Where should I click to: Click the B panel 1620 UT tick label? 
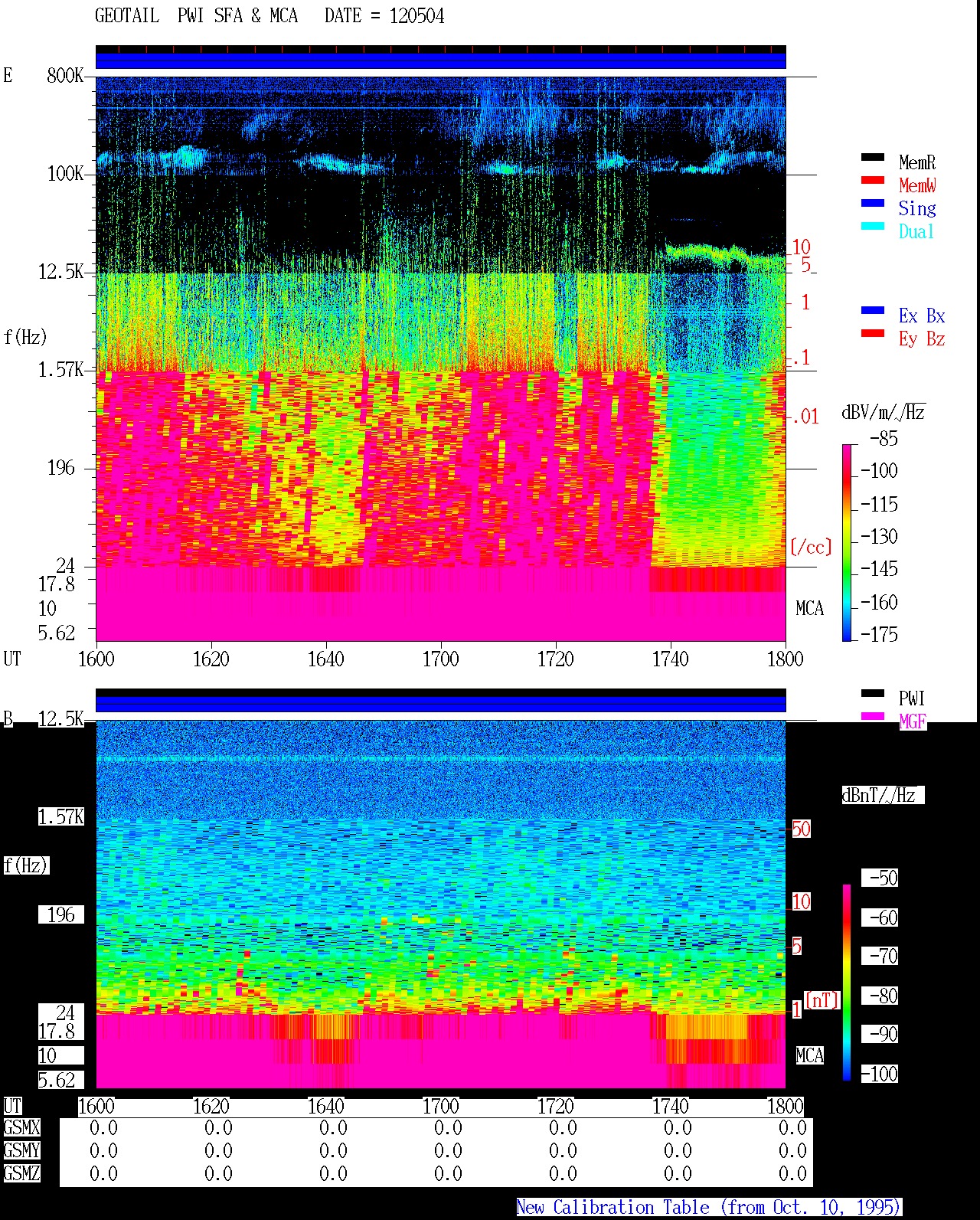pyautogui.click(x=211, y=1106)
